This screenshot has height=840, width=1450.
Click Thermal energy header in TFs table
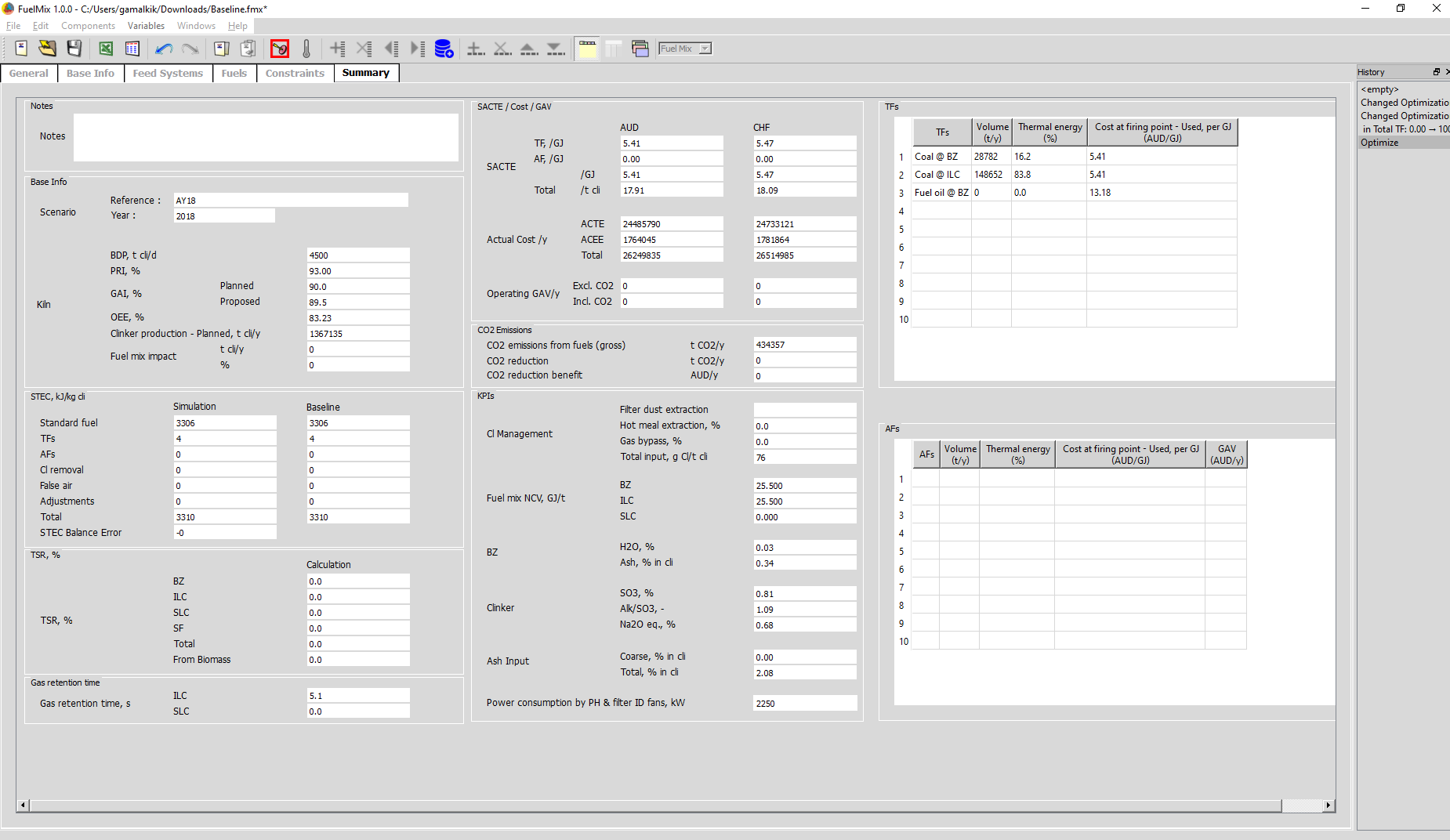point(1049,132)
